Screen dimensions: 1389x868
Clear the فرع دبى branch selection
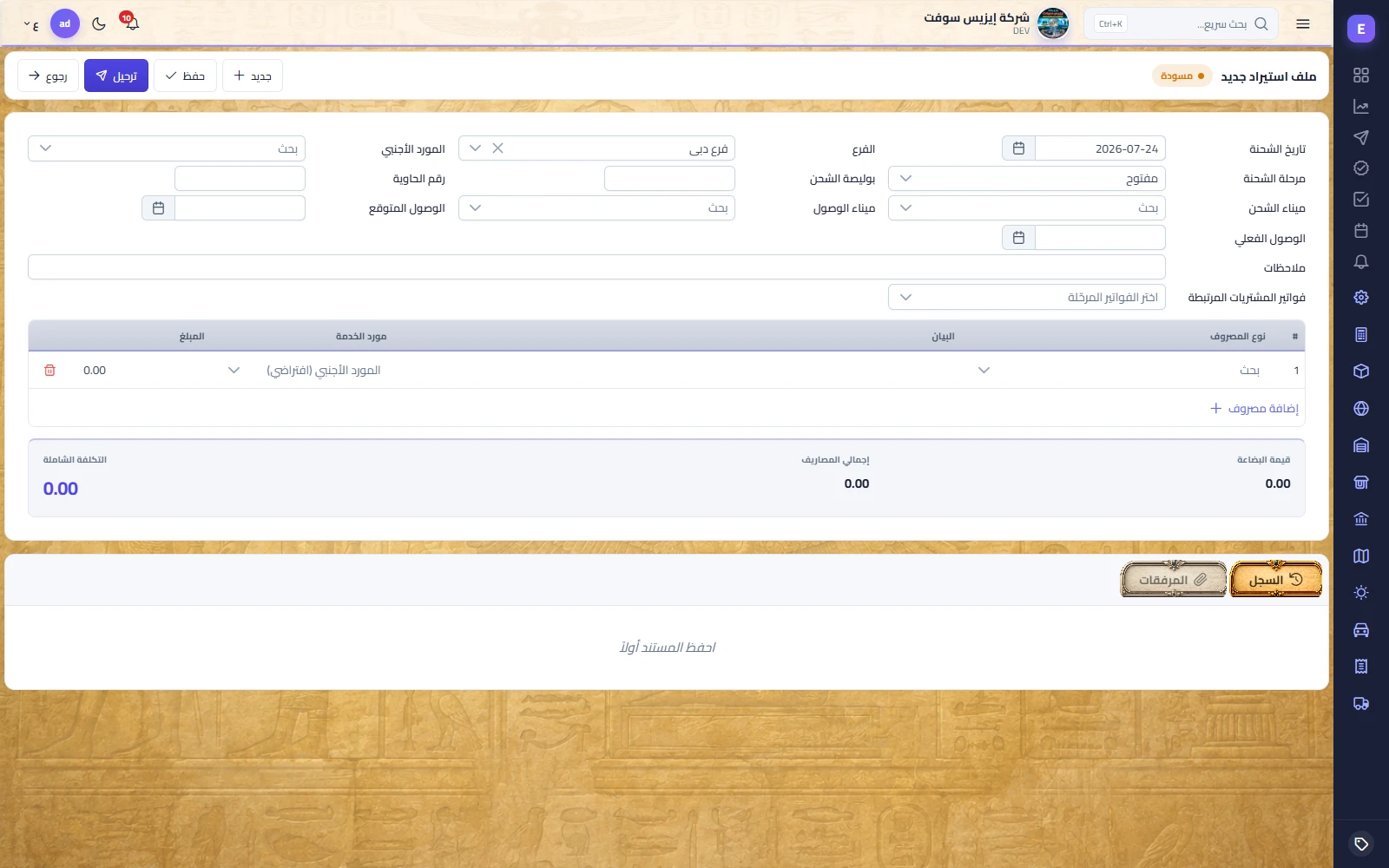click(497, 148)
